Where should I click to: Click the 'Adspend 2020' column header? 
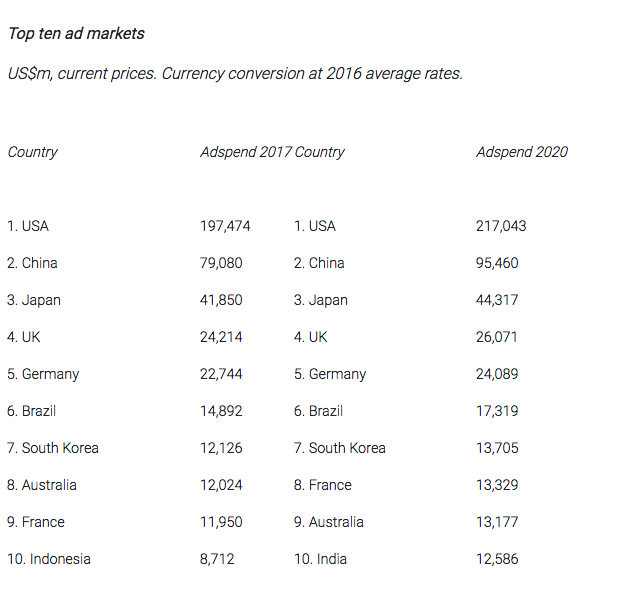(x=522, y=152)
